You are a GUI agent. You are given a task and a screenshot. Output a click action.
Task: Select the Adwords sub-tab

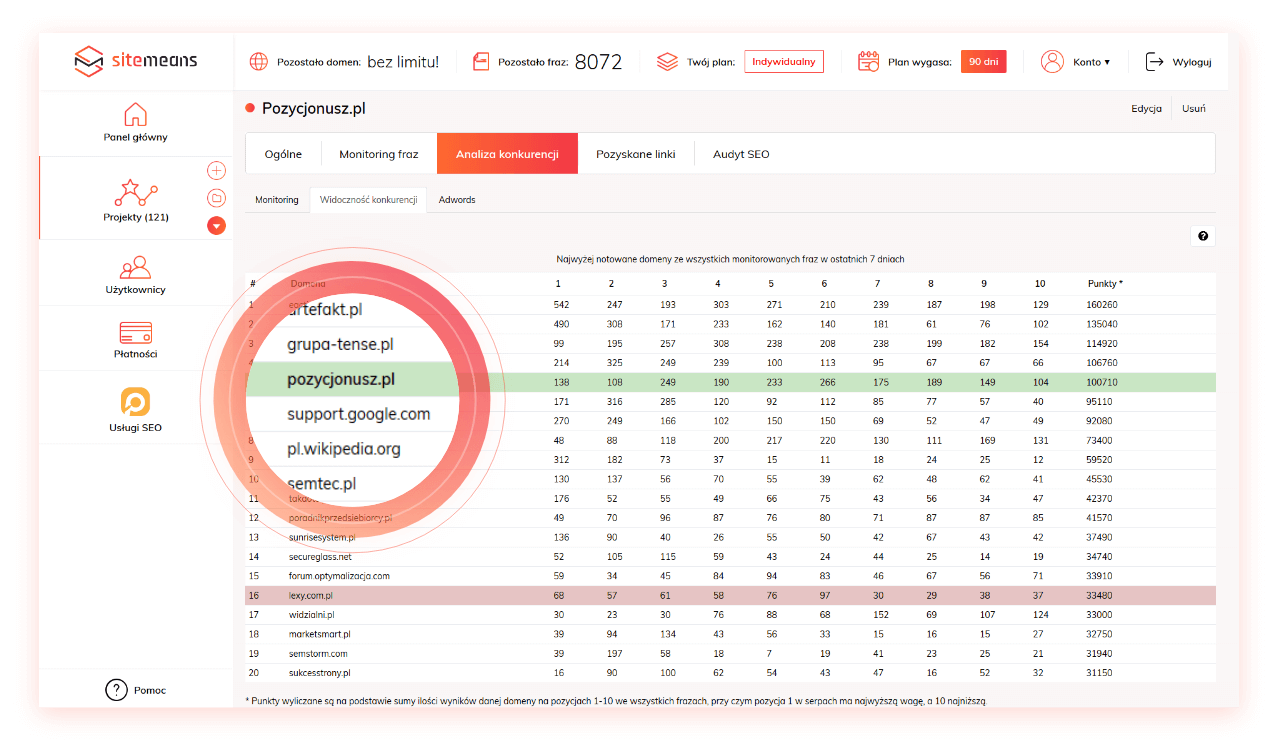[457, 200]
